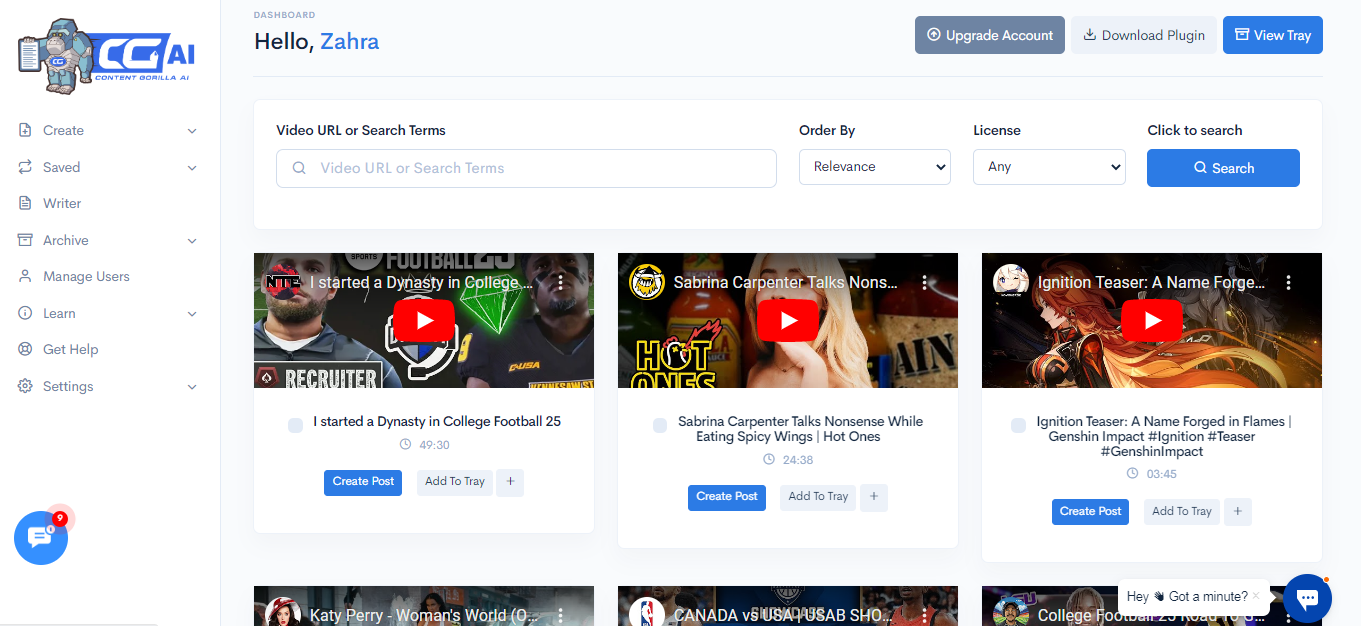Click the Content Gorilla AI logo
The image size is (1361, 626).
104,56
